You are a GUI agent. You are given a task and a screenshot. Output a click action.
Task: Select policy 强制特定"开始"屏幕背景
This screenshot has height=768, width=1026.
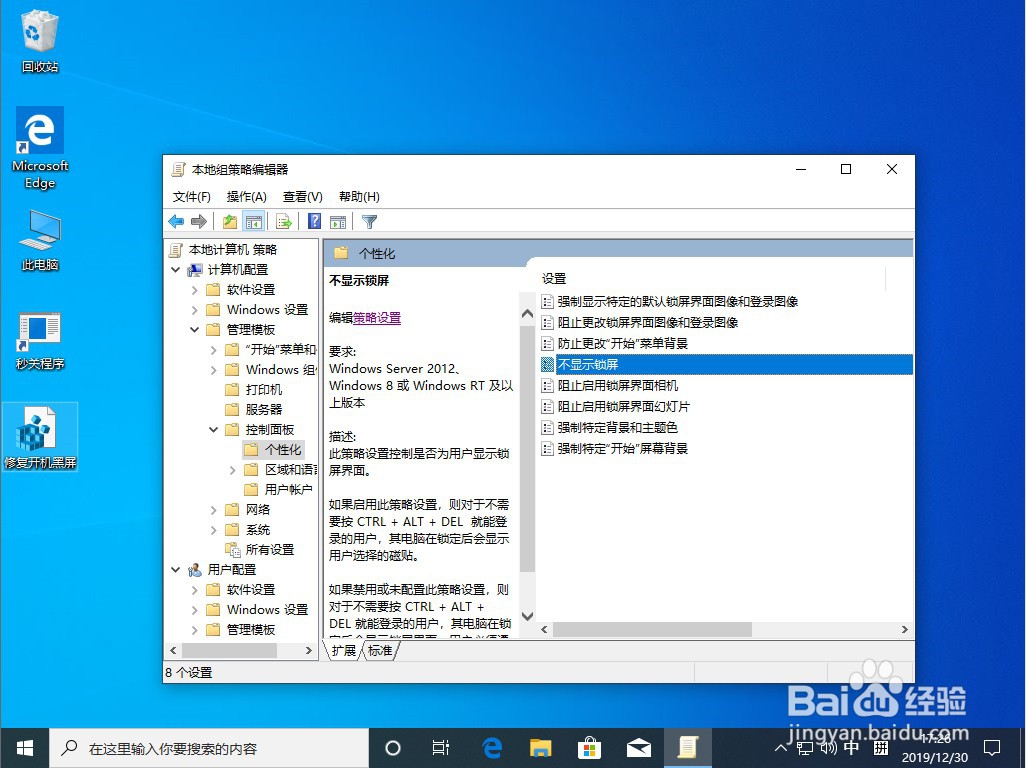pos(615,448)
